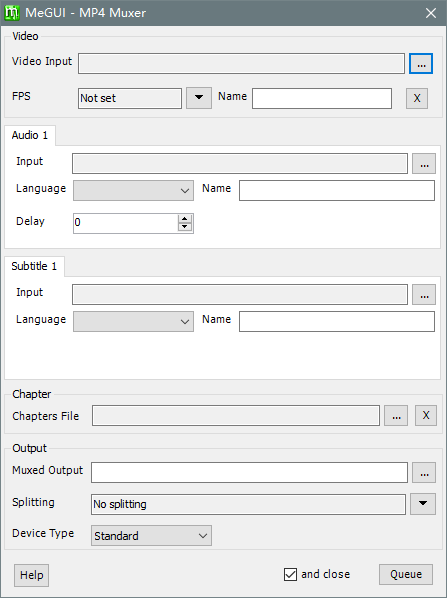This screenshot has width=447, height=598.
Task: Clear the Chapters File with X
Action: 426,415
